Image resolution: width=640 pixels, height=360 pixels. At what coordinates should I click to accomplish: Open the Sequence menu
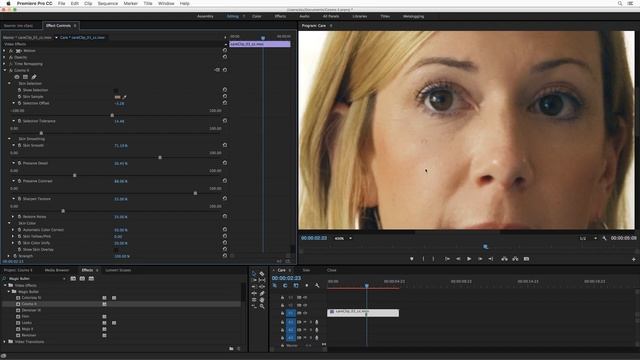(x=108, y=3)
